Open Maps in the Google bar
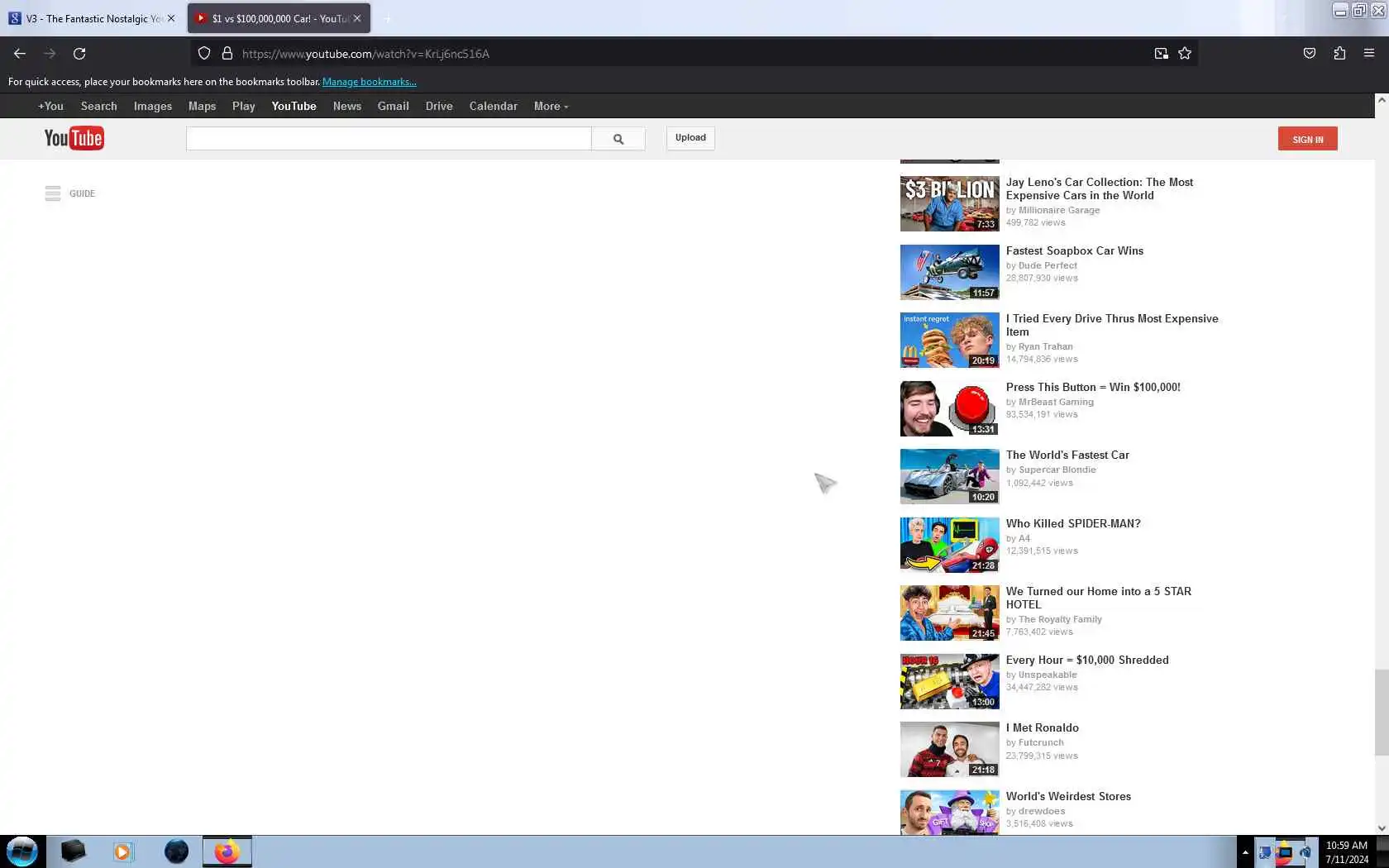This screenshot has height=868, width=1389. (202, 106)
